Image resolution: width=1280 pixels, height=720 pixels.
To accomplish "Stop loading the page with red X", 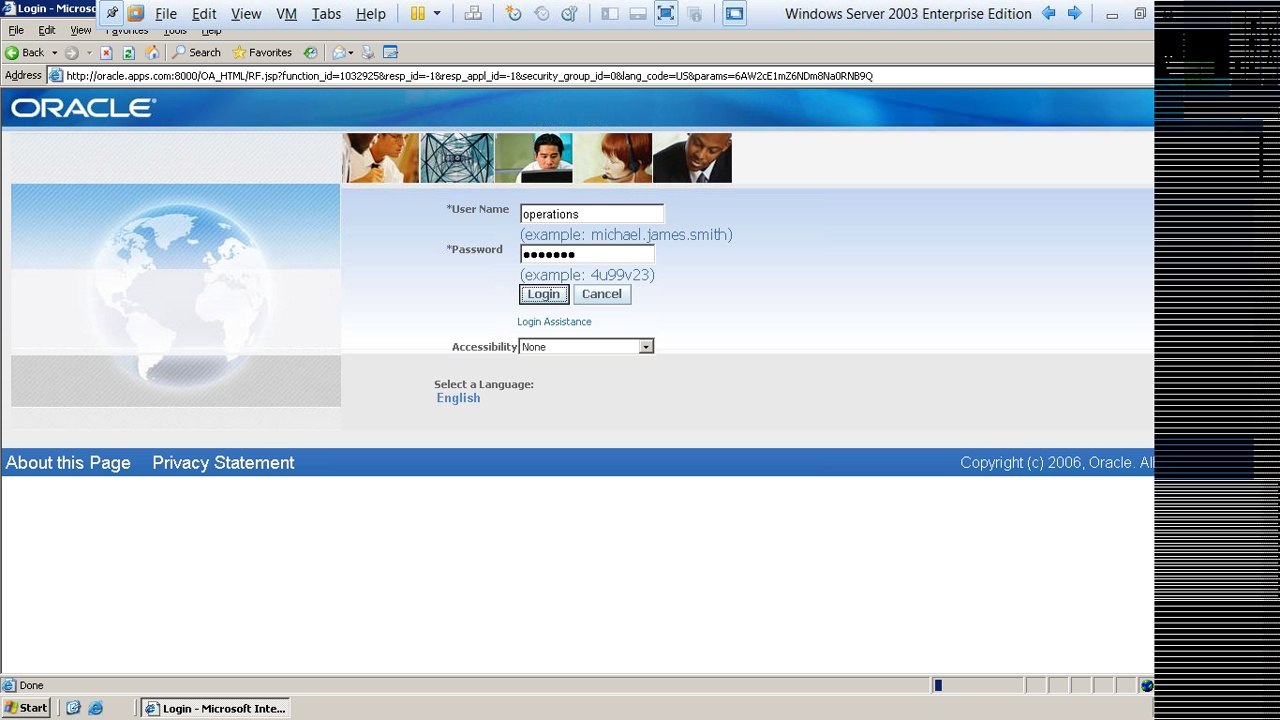I will coord(106,53).
